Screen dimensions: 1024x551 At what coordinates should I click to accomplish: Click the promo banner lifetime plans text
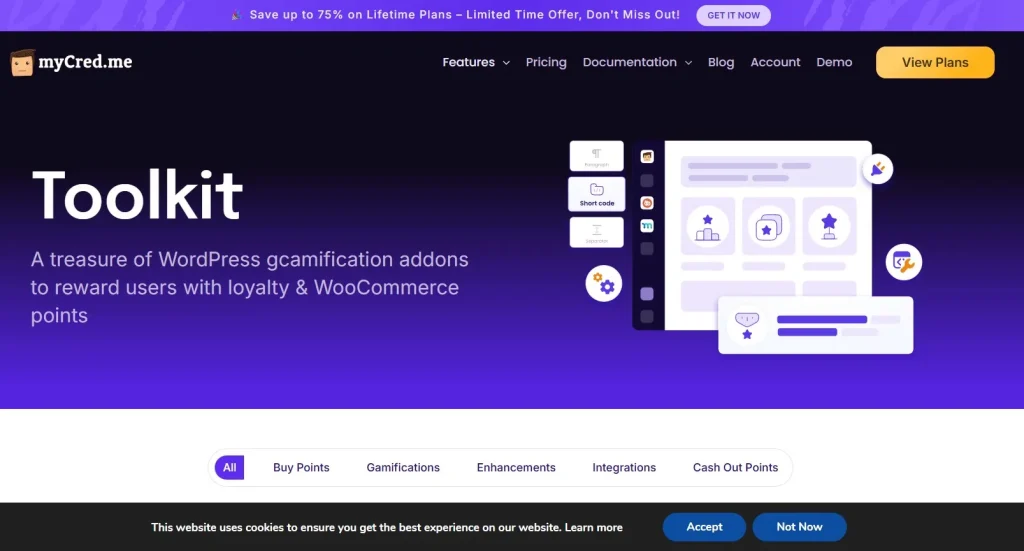tap(464, 14)
